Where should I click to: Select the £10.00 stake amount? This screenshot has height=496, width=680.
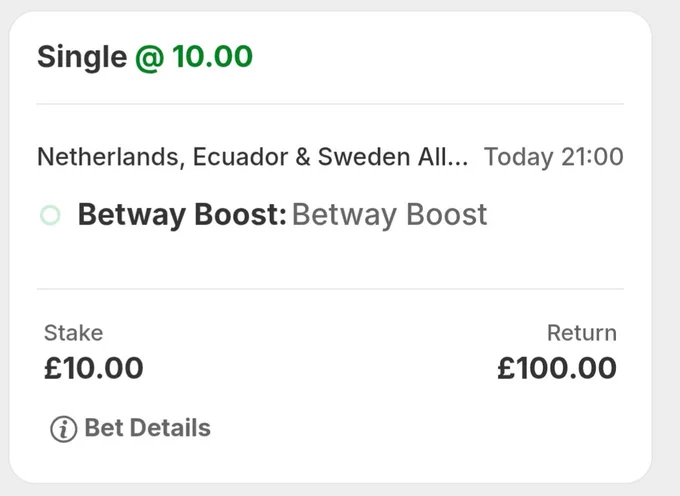pos(94,368)
